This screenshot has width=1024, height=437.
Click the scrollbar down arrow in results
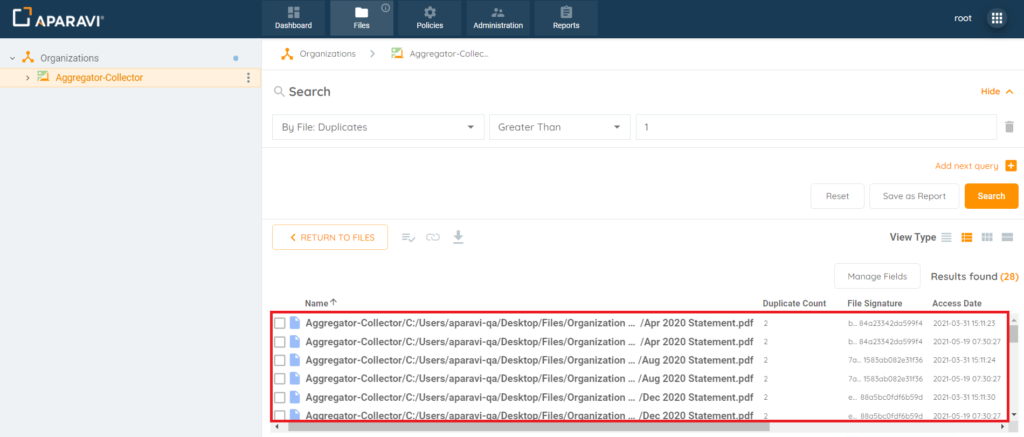[1014, 414]
